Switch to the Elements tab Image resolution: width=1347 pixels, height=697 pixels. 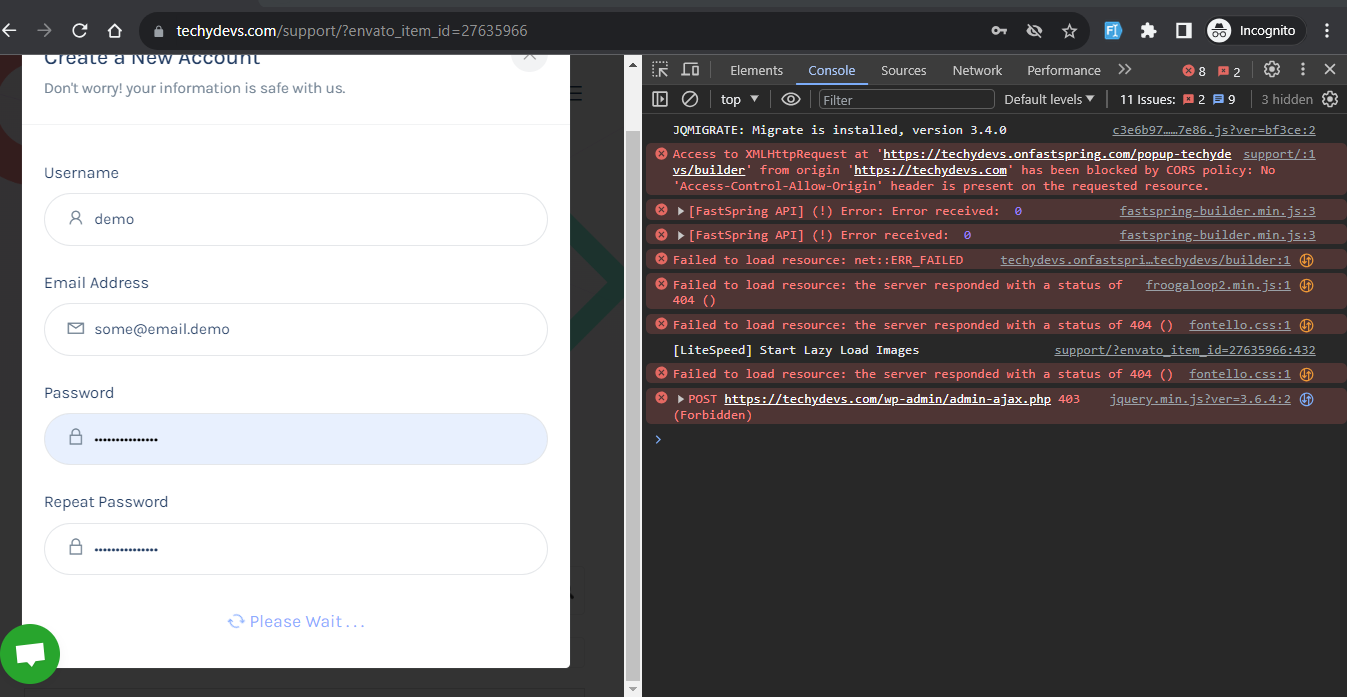(x=756, y=70)
